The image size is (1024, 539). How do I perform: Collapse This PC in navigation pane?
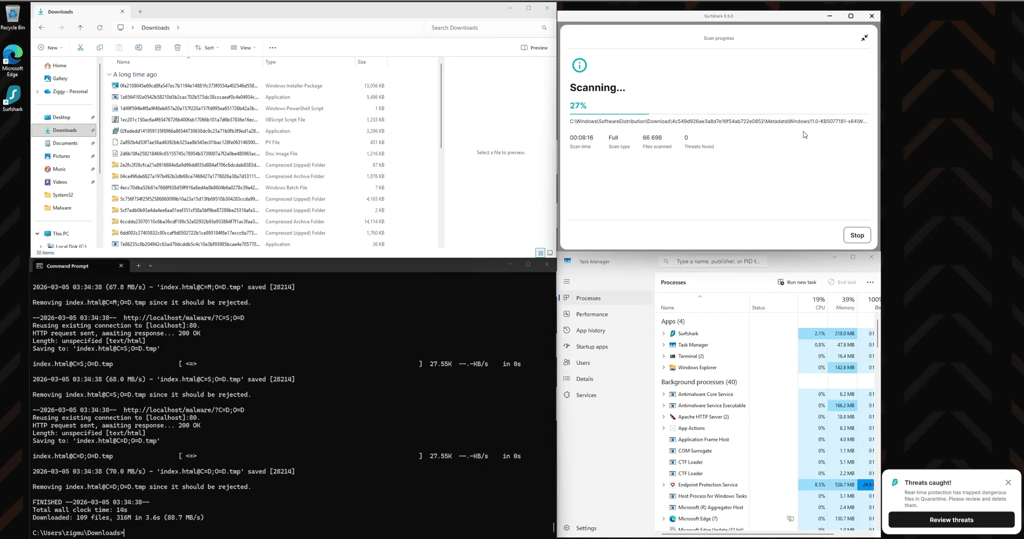(38, 233)
